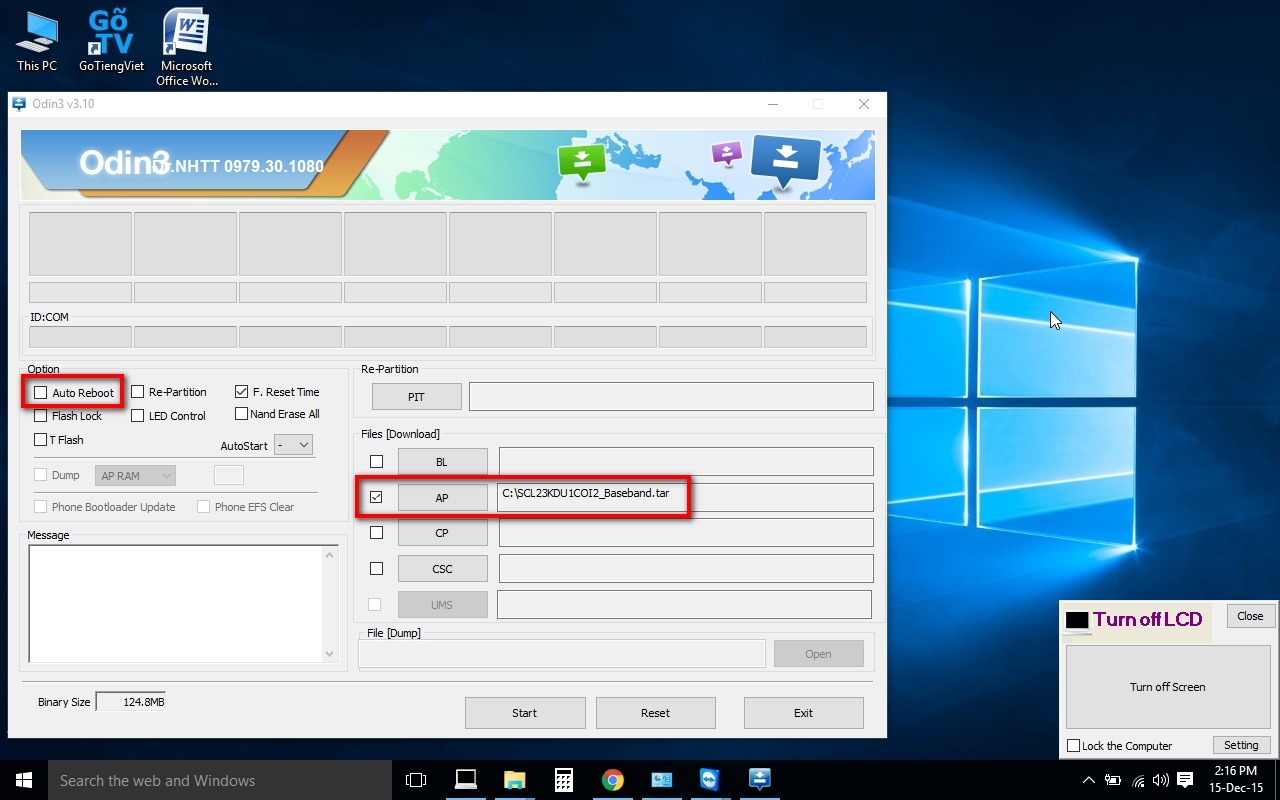Click Message box scroll up arrow
Image resolution: width=1280 pixels, height=800 pixels.
[x=331, y=554]
